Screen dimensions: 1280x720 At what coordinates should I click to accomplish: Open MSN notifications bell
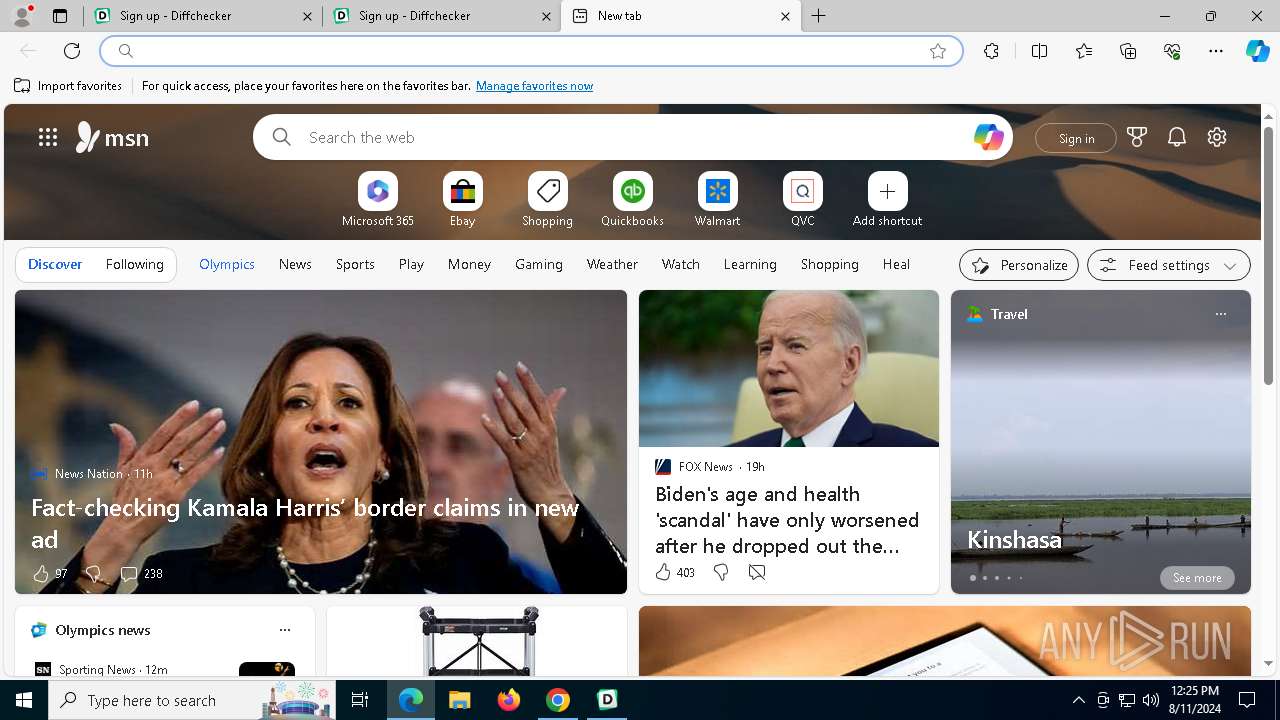pyautogui.click(x=1177, y=137)
